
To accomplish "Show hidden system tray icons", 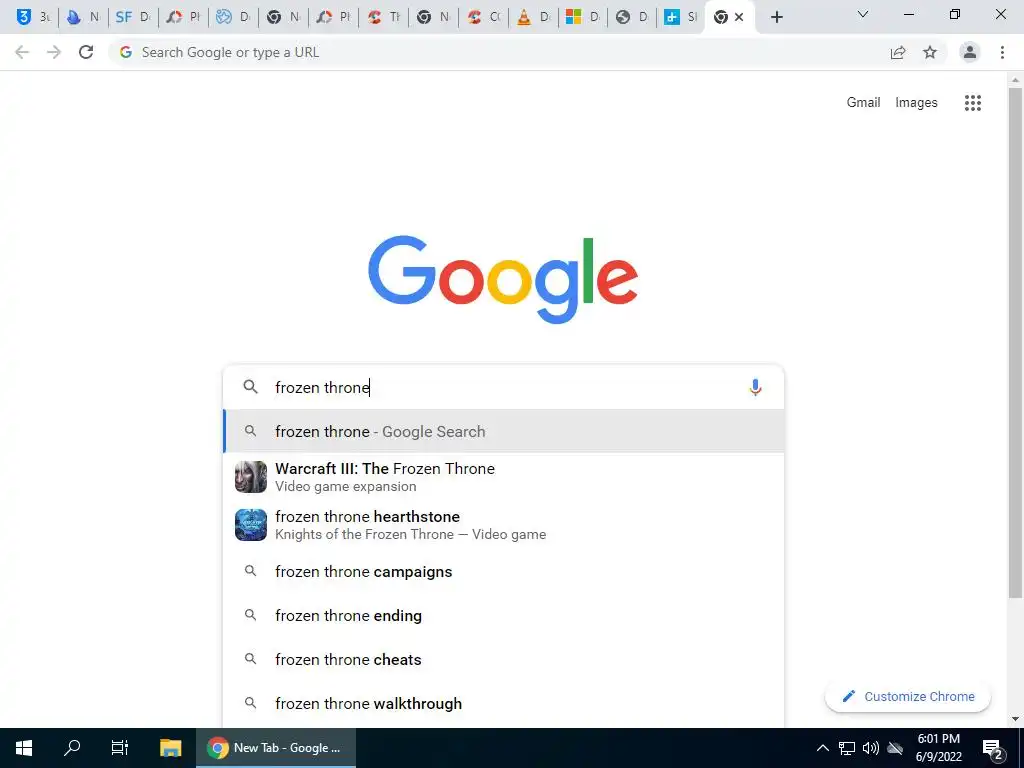I will pos(823,748).
